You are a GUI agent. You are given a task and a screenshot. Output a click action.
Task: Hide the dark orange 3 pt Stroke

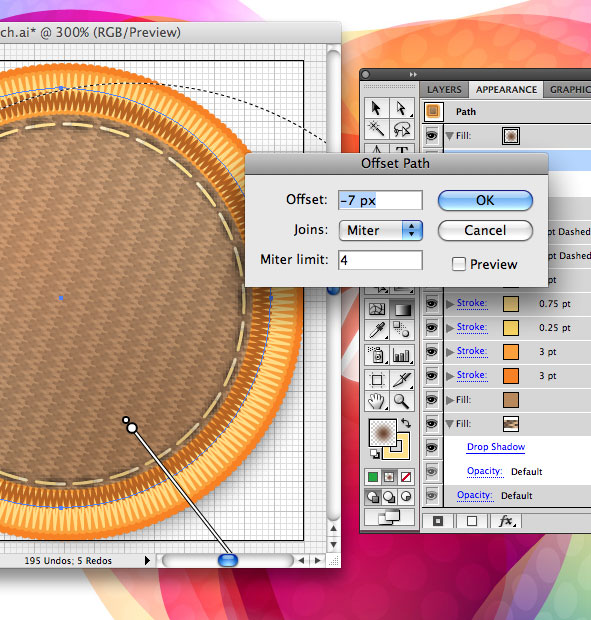point(432,376)
